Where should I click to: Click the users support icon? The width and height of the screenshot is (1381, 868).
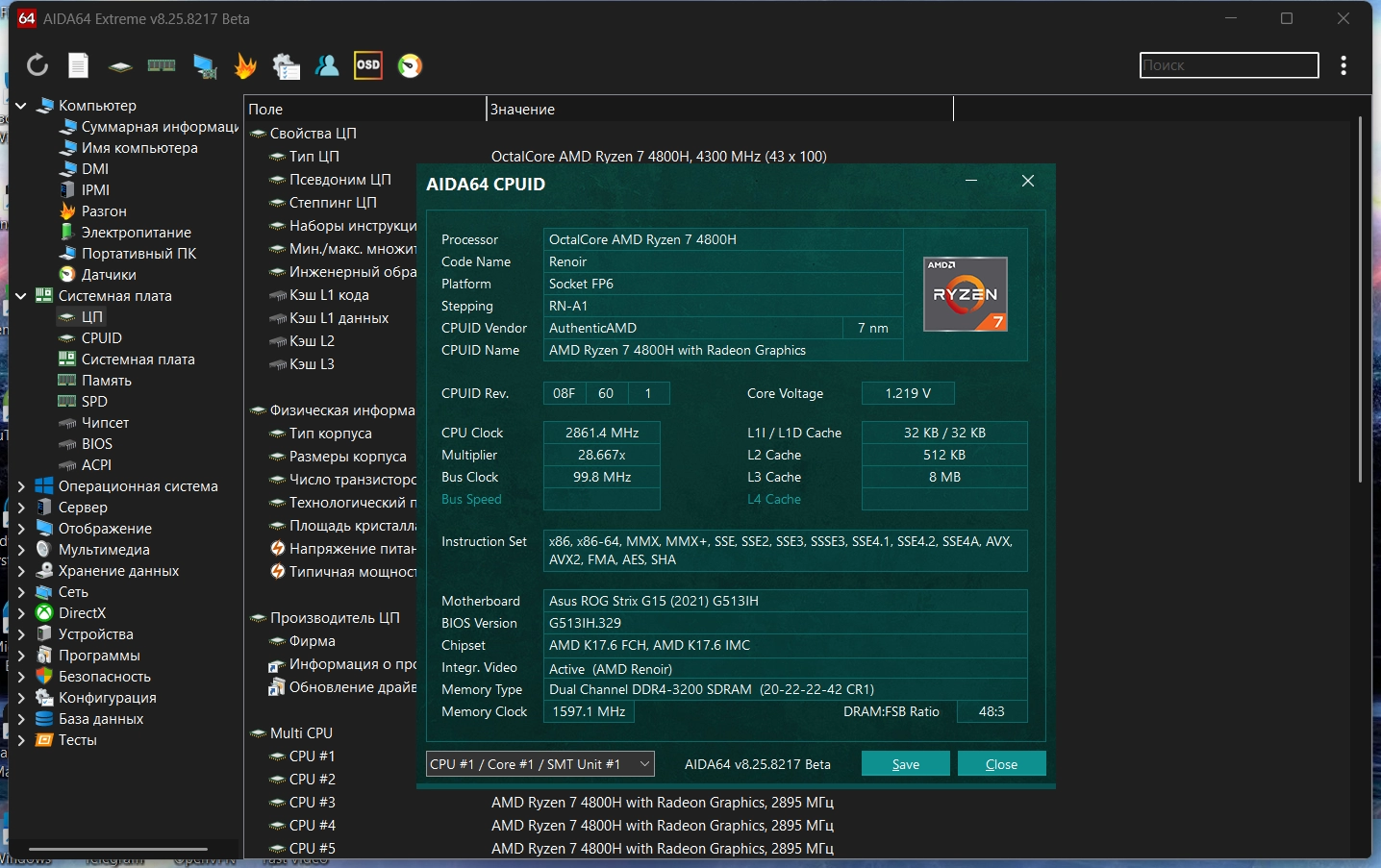click(327, 65)
